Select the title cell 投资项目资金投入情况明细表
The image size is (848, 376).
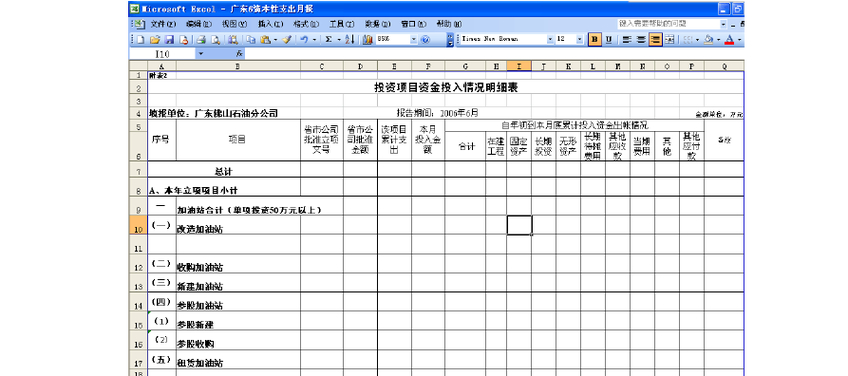446,88
